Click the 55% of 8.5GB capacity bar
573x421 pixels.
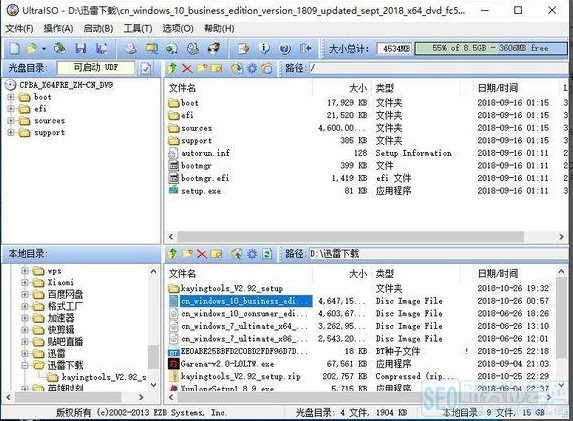point(490,48)
